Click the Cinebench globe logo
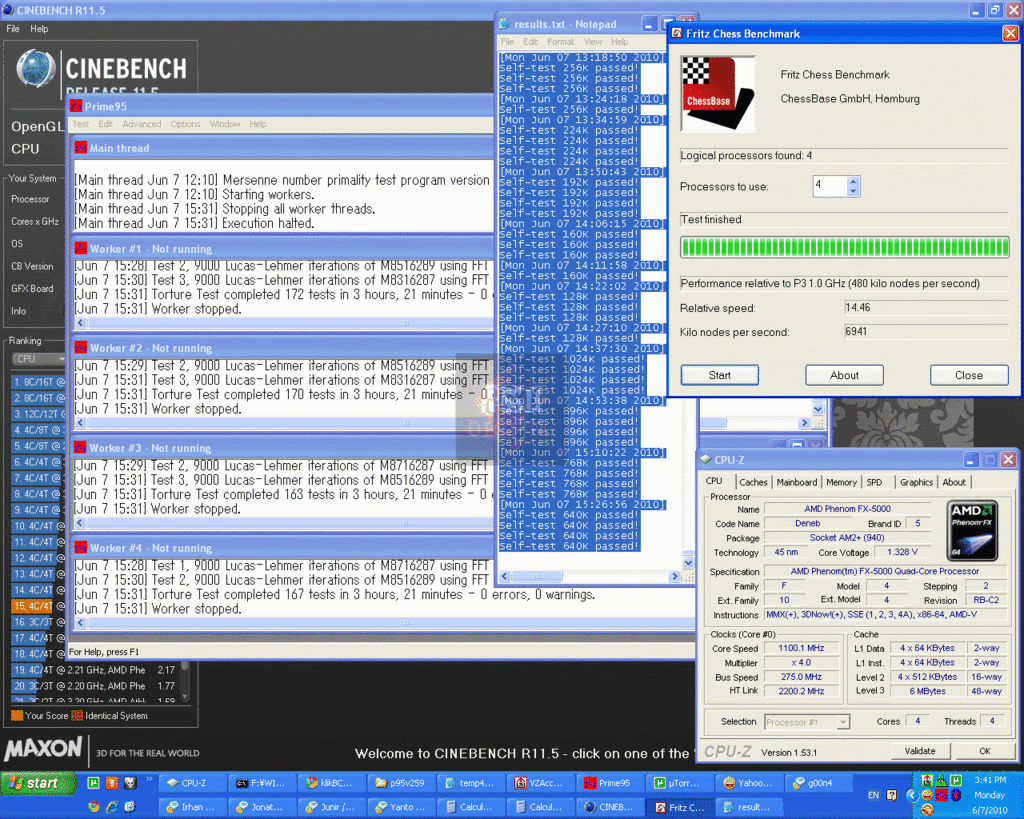The image size is (1024, 819). [36, 68]
